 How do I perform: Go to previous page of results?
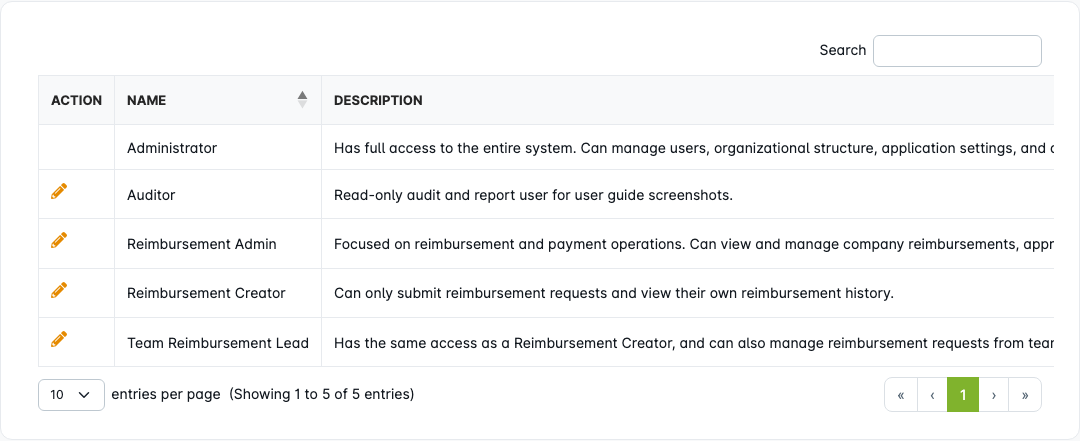click(932, 395)
